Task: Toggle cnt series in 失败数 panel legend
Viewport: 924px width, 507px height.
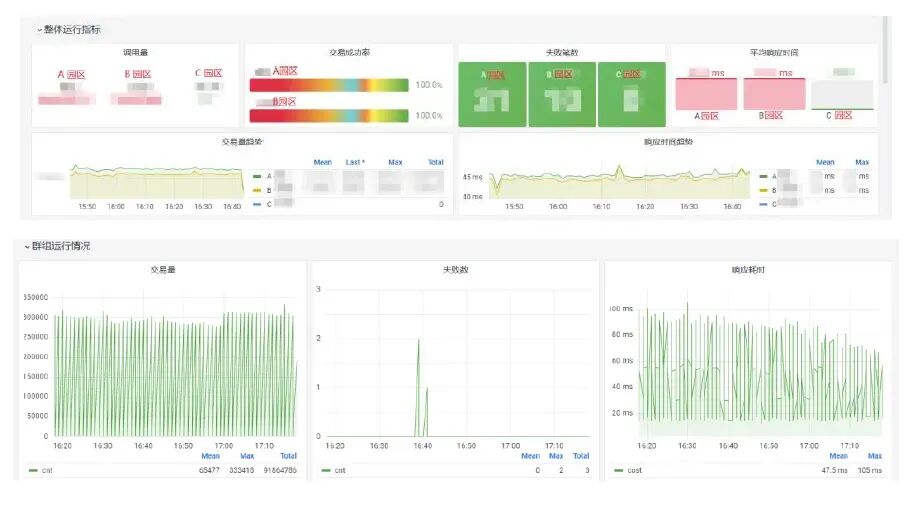Action: (340, 470)
